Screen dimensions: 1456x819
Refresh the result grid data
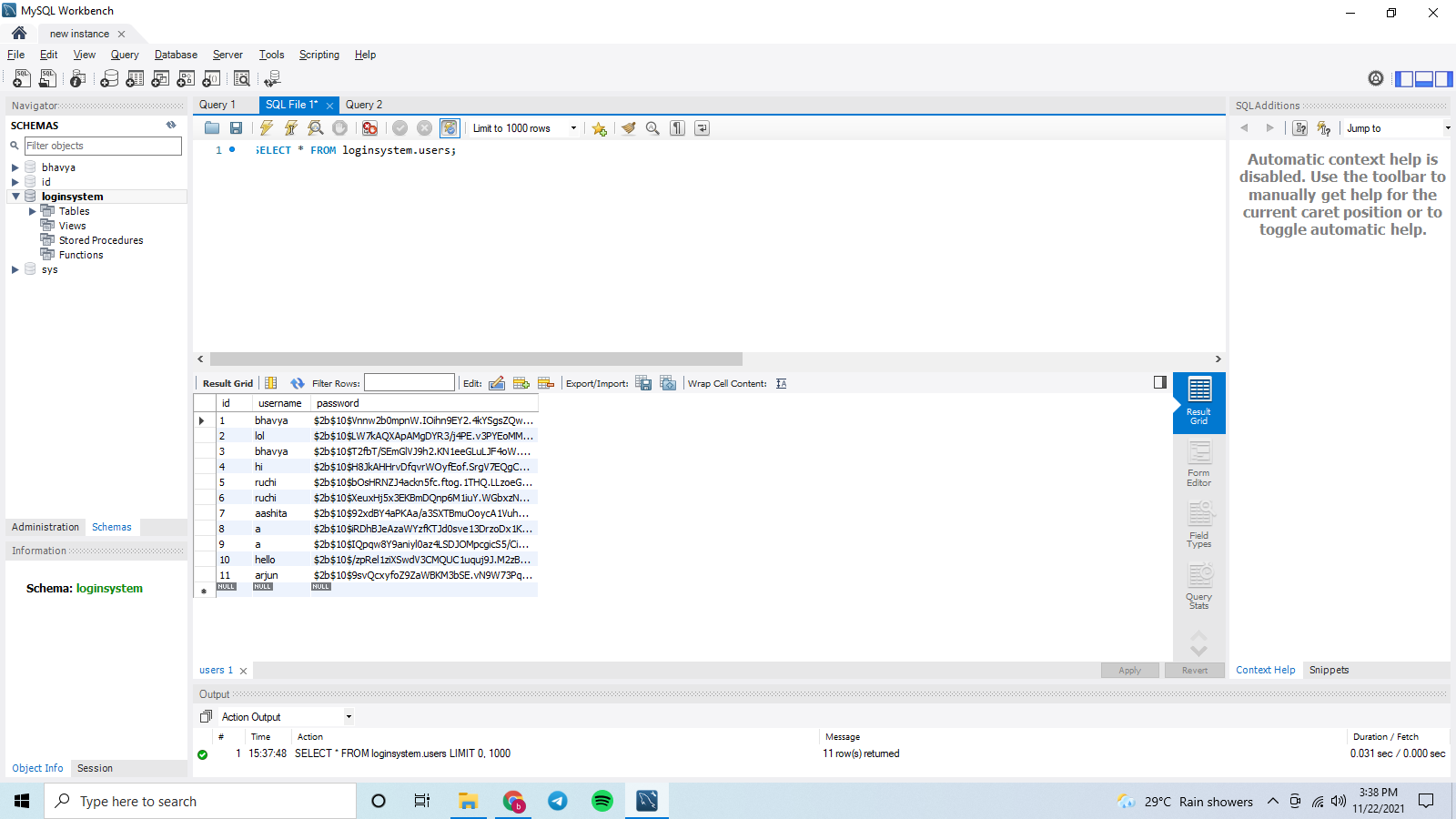pyautogui.click(x=298, y=383)
